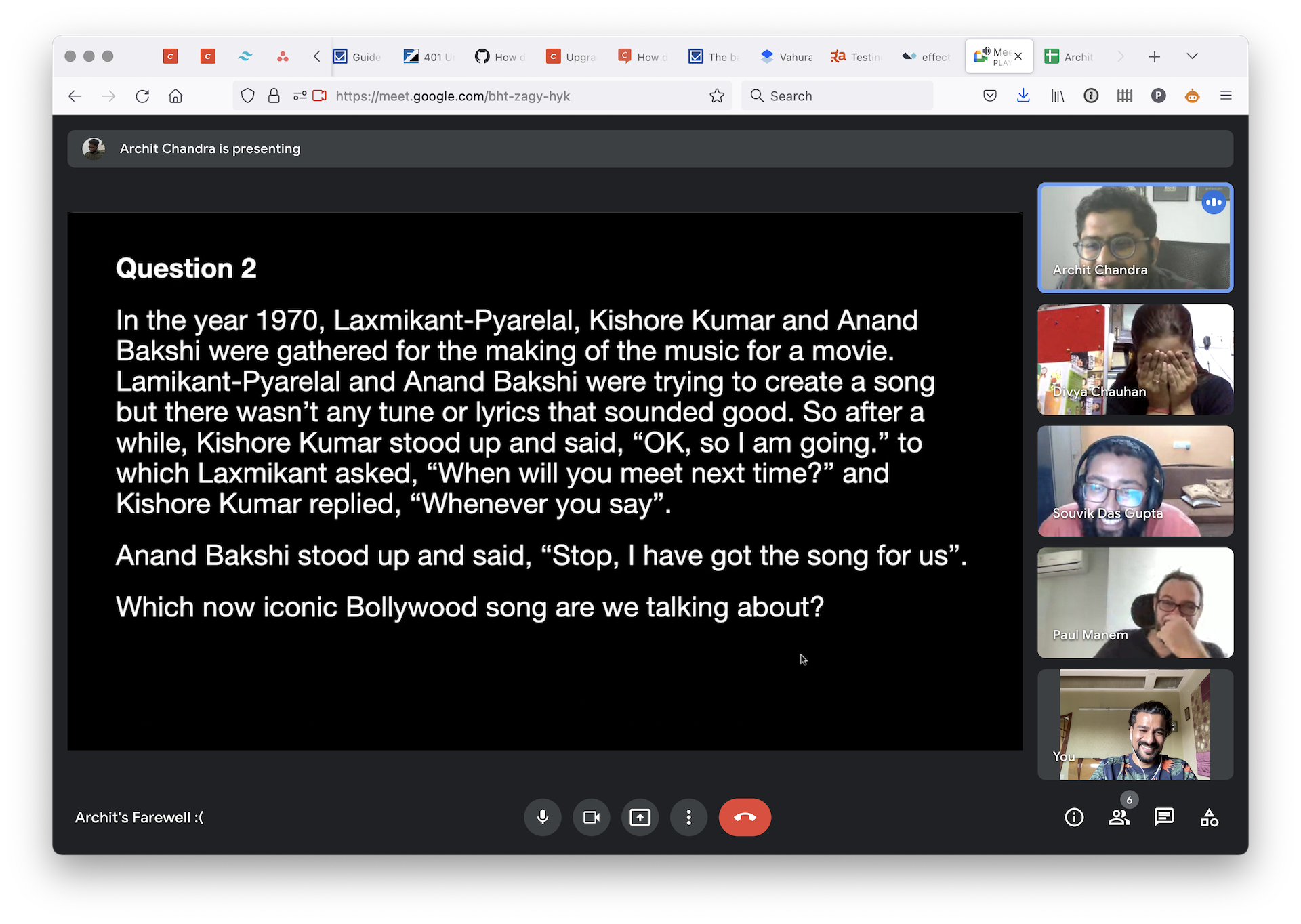The height and width of the screenshot is (924, 1301).
Task: Open the more call options menu
Action: (688, 817)
